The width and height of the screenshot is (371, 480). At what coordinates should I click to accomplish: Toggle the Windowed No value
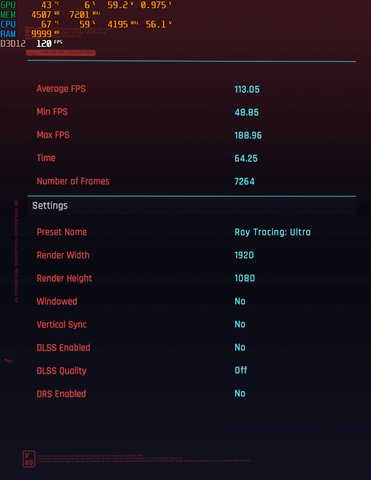240,301
